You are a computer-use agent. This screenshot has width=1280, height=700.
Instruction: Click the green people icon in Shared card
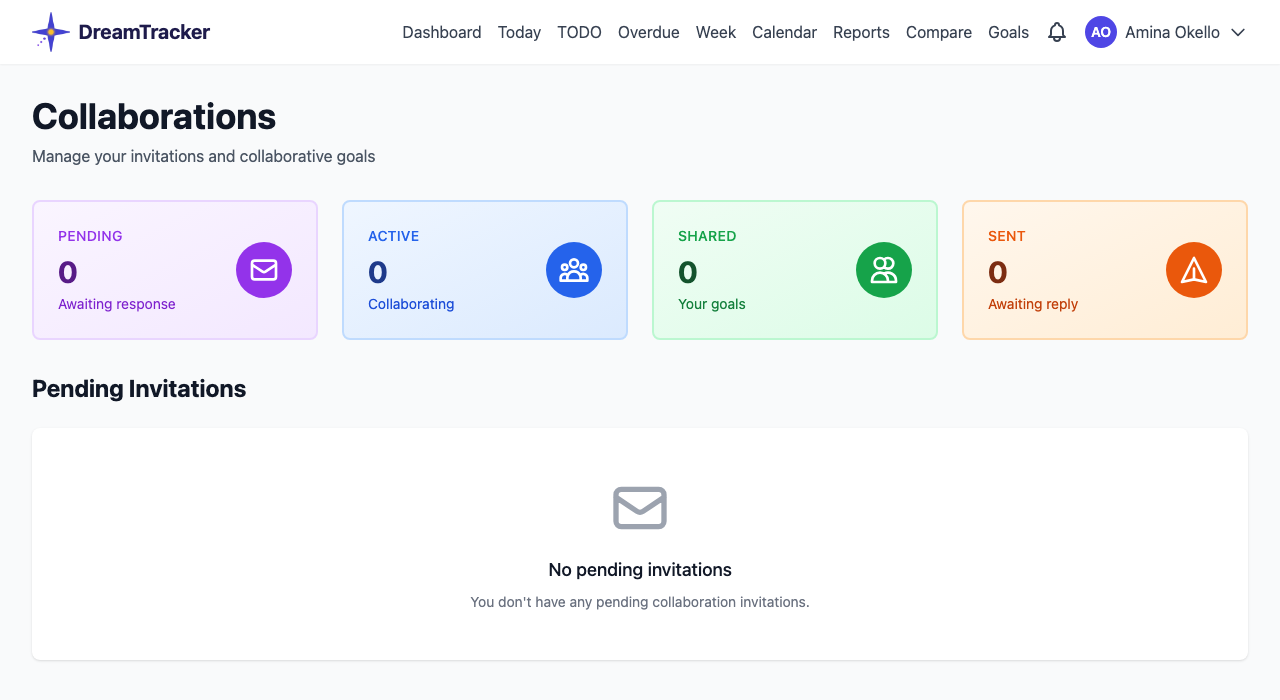coord(884,270)
